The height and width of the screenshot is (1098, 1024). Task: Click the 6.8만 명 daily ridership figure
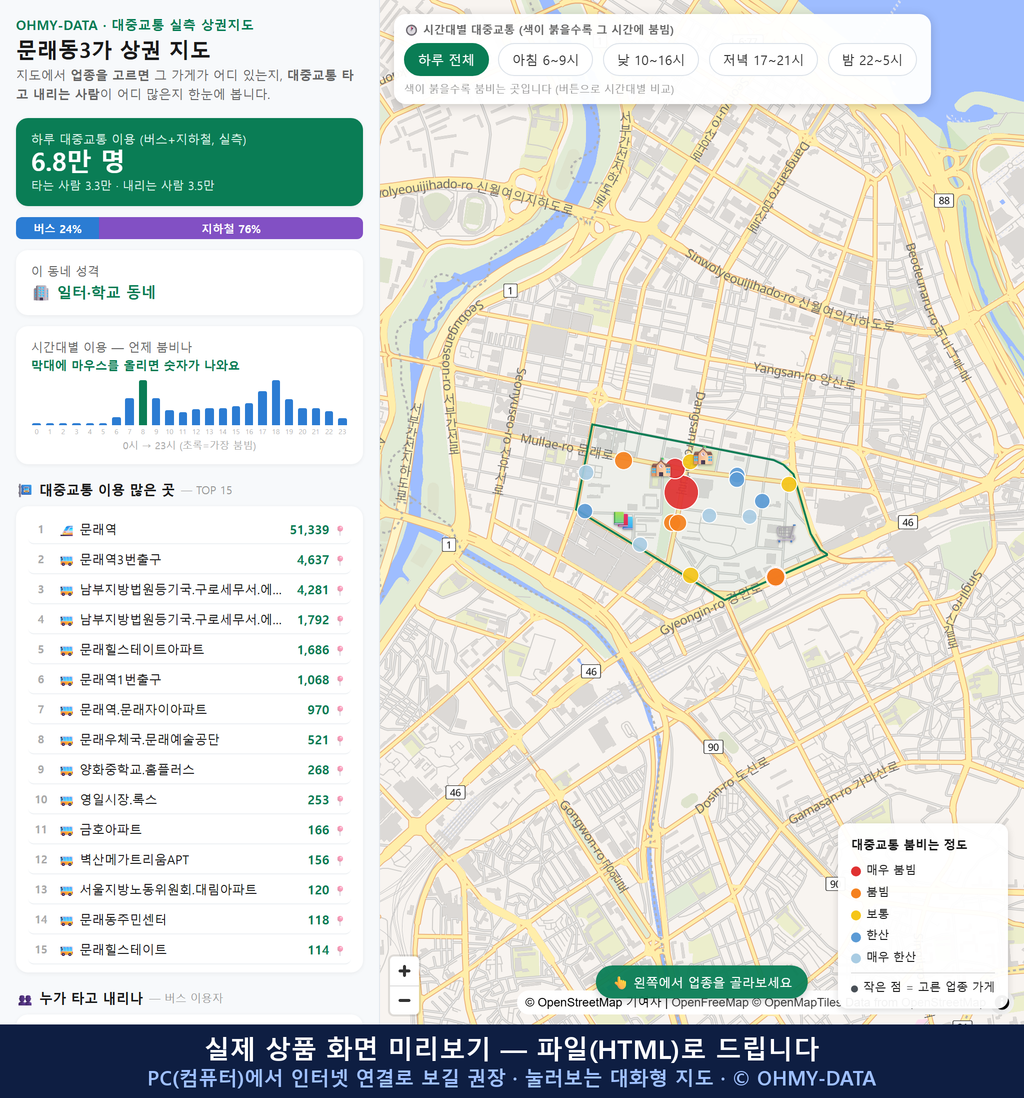click(78, 162)
